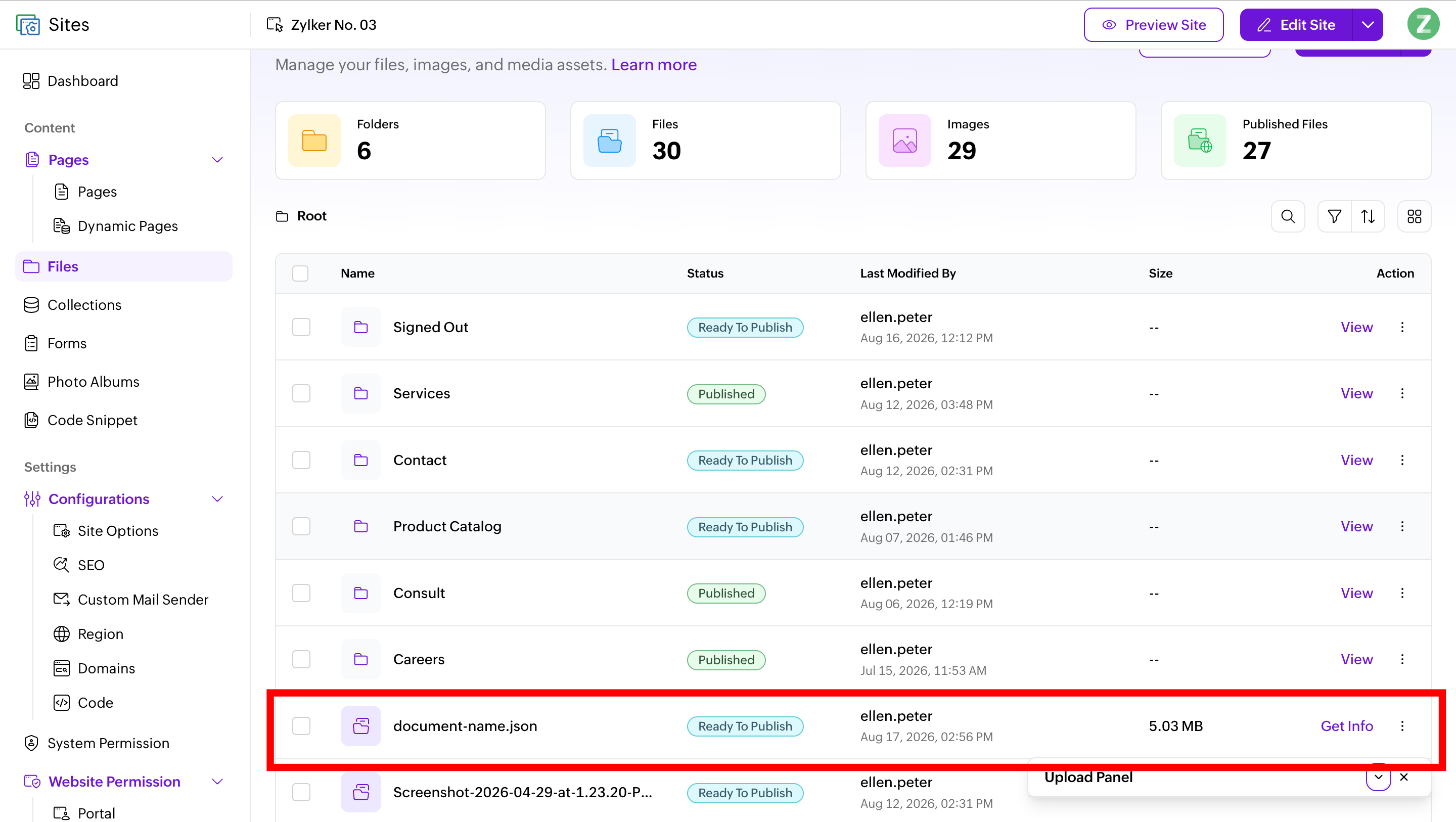The width and height of the screenshot is (1456, 822).
Task: Check the document-name.json row checkbox
Action: (x=301, y=726)
